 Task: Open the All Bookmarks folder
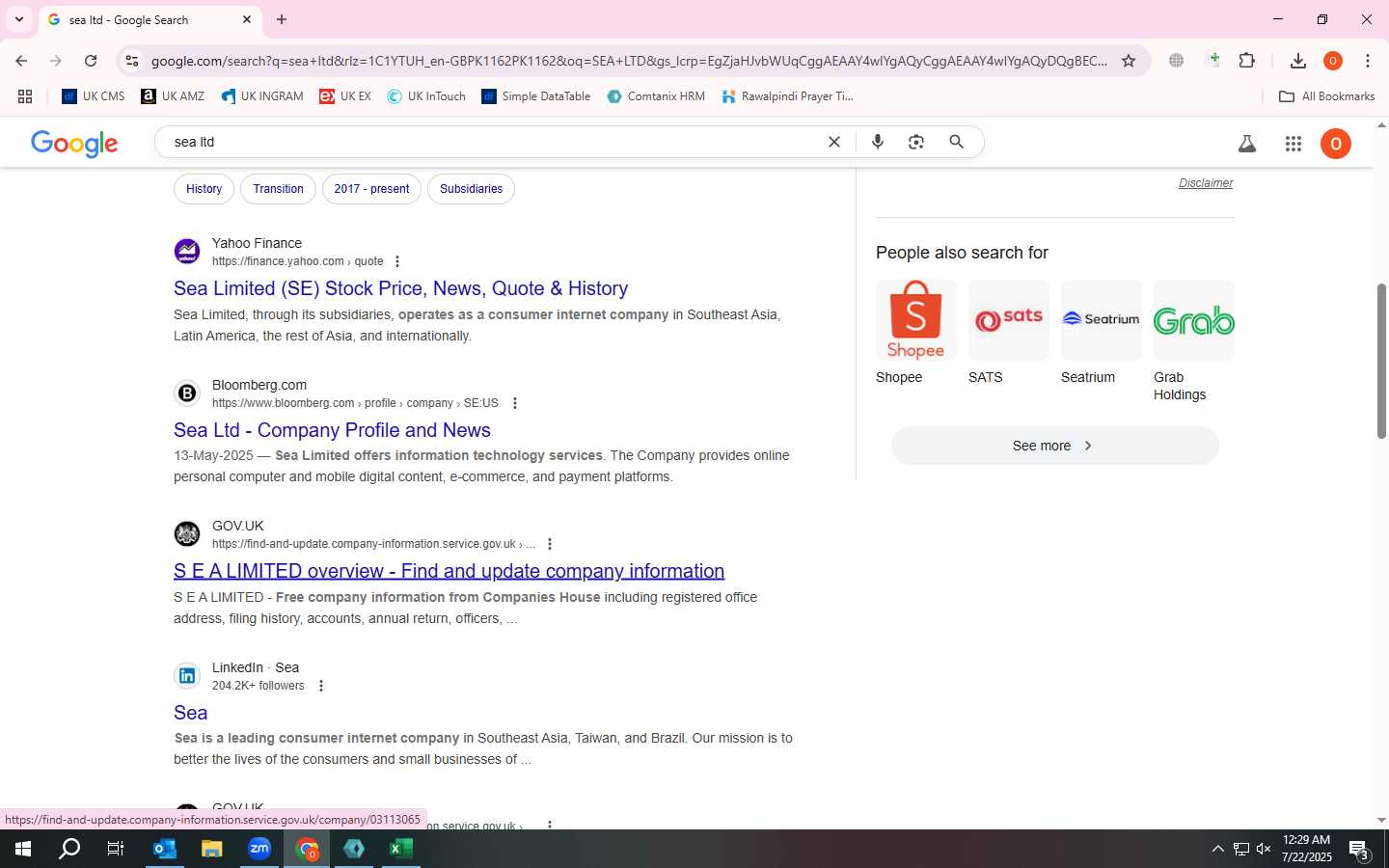[x=1326, y=96]
